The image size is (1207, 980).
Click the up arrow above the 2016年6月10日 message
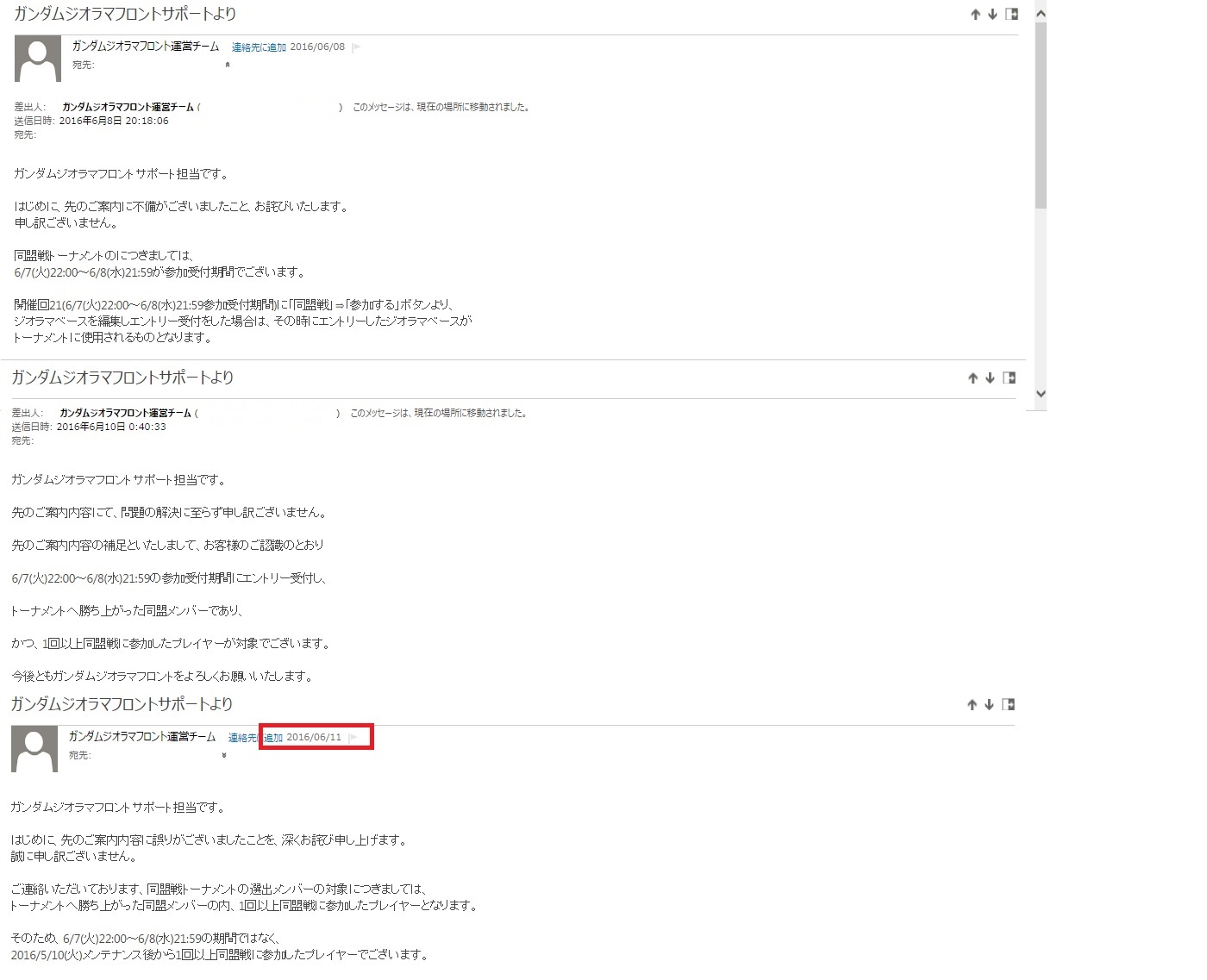pyautogui.click(x=972, y=378)
